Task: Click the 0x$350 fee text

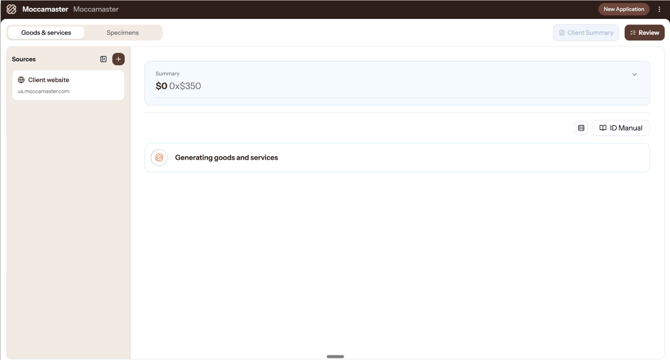Action: pyautogui.click(x=185, y=86)
